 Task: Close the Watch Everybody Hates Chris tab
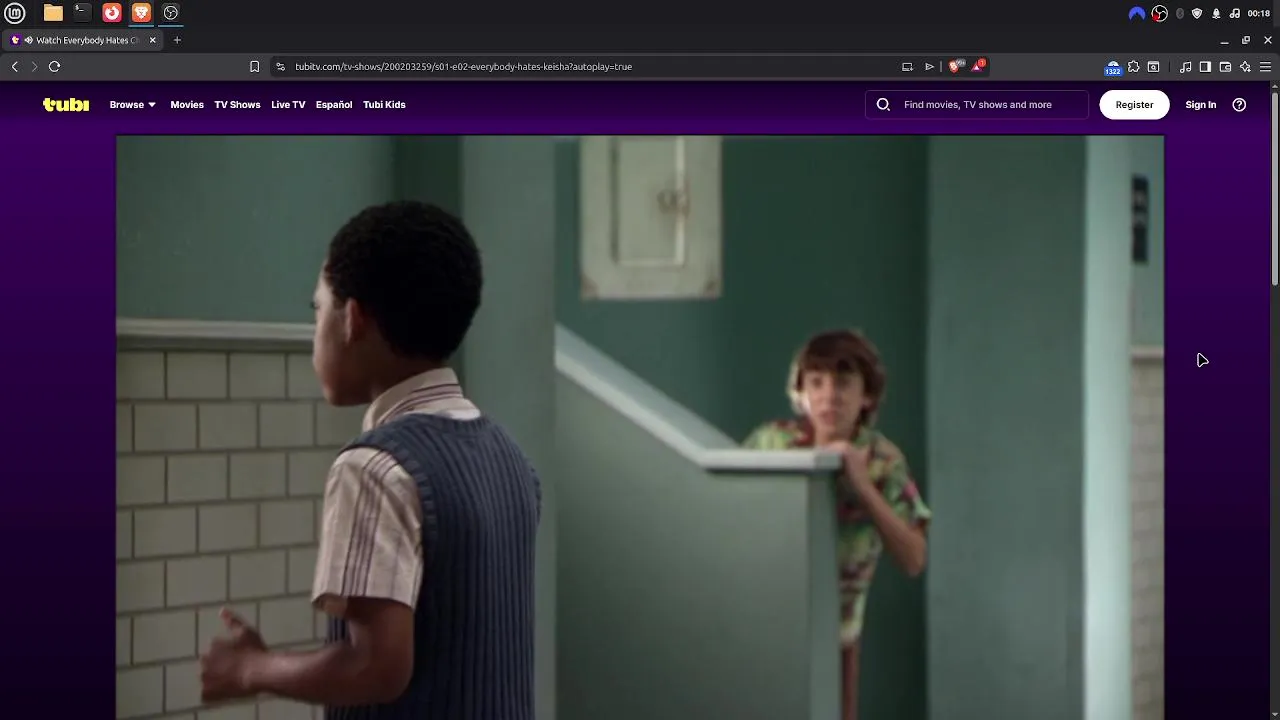point(152,40)
